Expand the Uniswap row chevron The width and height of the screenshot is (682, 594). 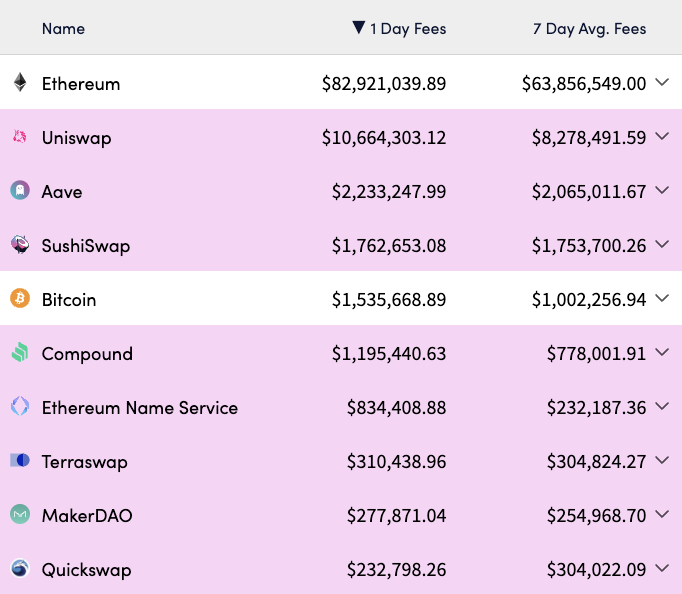[x=662, y=137]
